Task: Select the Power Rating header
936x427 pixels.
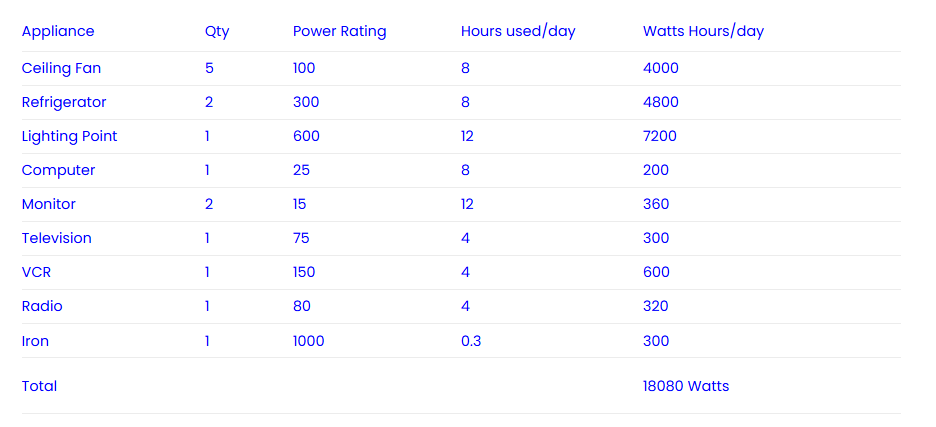Action: coord(340,32)
